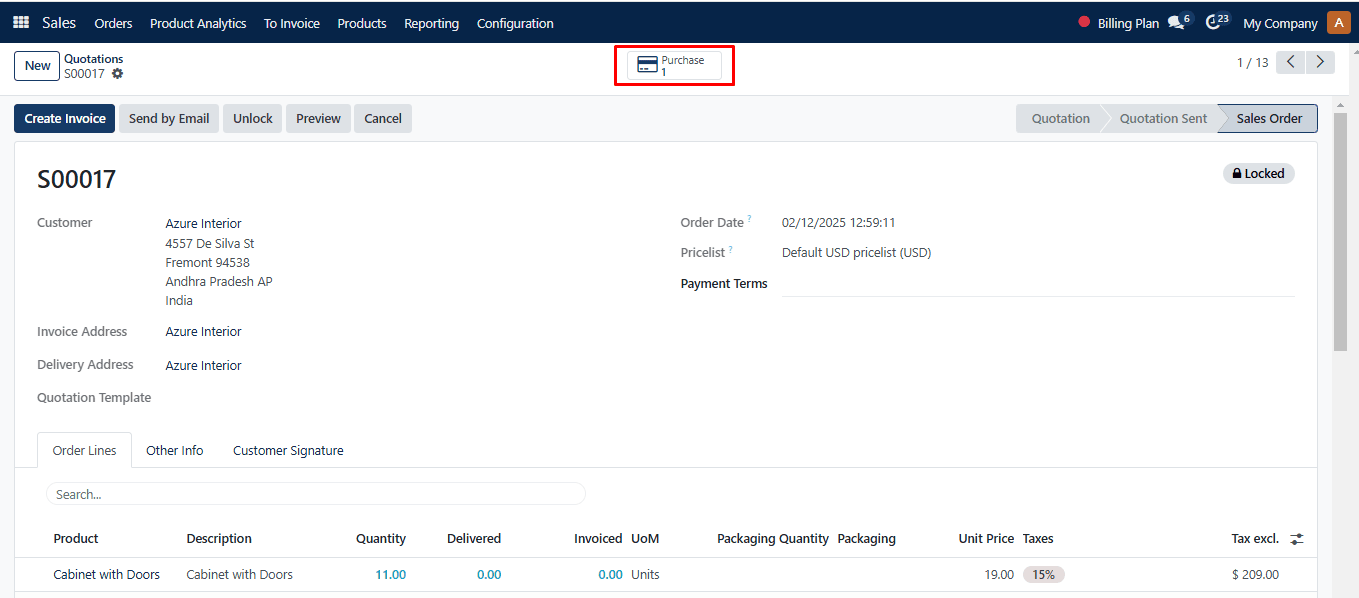Image resolution: width=1359 pixels, height=598 pixels.
Task: Click the user avatar letter A
Action: [x=1339, y=22]
